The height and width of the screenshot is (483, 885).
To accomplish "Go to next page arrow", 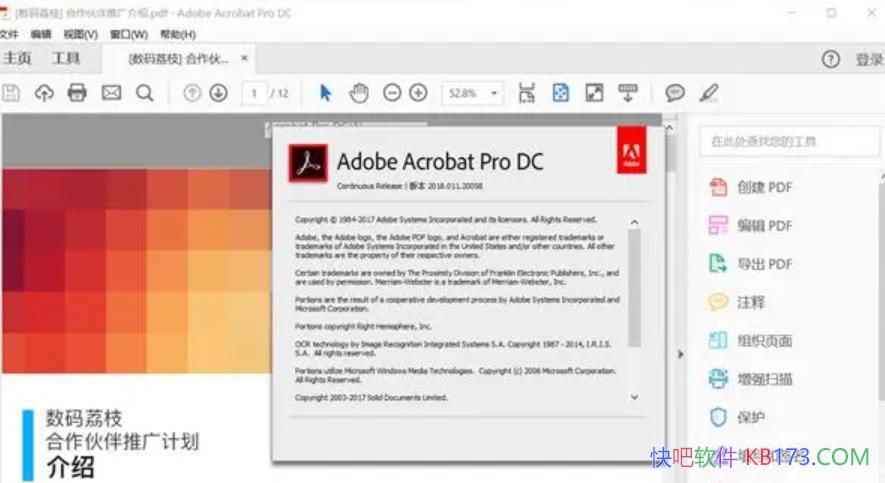I will point(218,93).
